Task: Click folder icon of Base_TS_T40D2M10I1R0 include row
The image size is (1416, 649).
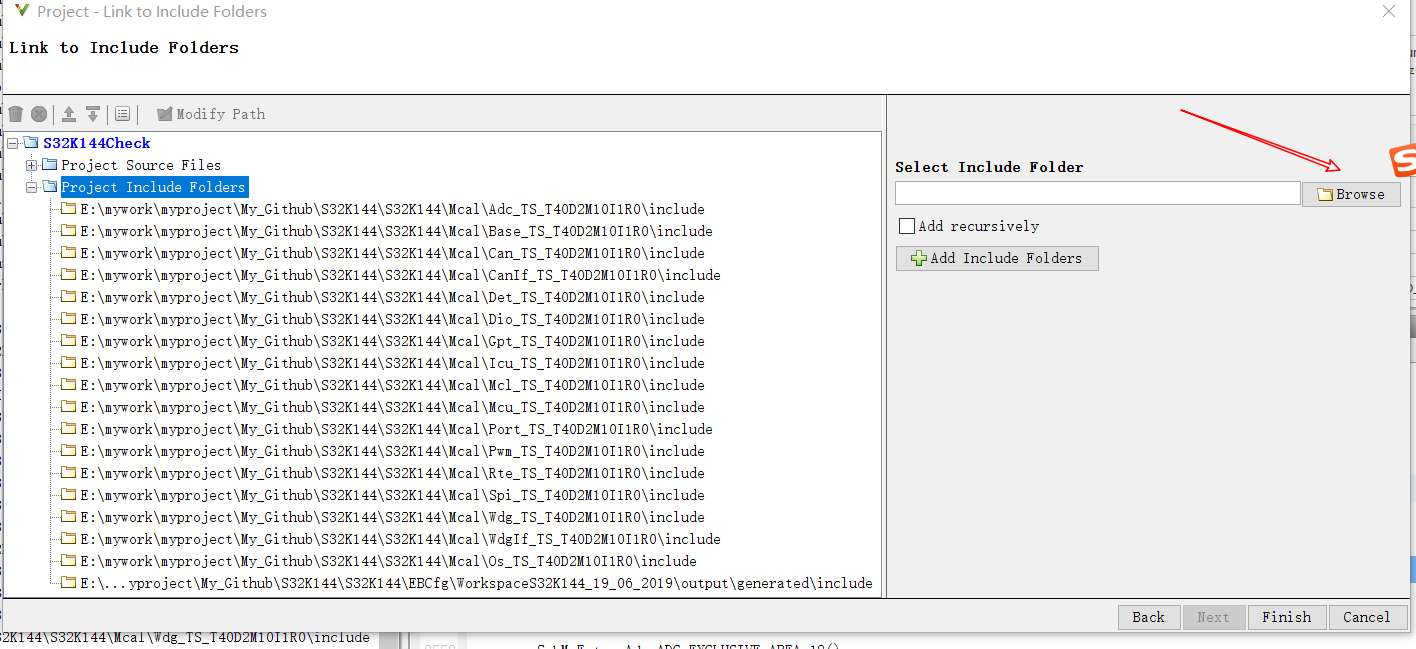Action: (x=69, y=231)
